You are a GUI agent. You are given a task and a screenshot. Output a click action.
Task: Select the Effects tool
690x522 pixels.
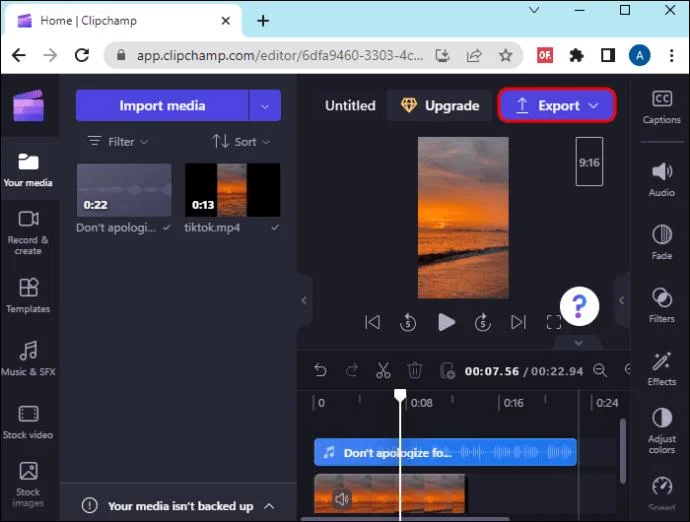pos(661,368)
